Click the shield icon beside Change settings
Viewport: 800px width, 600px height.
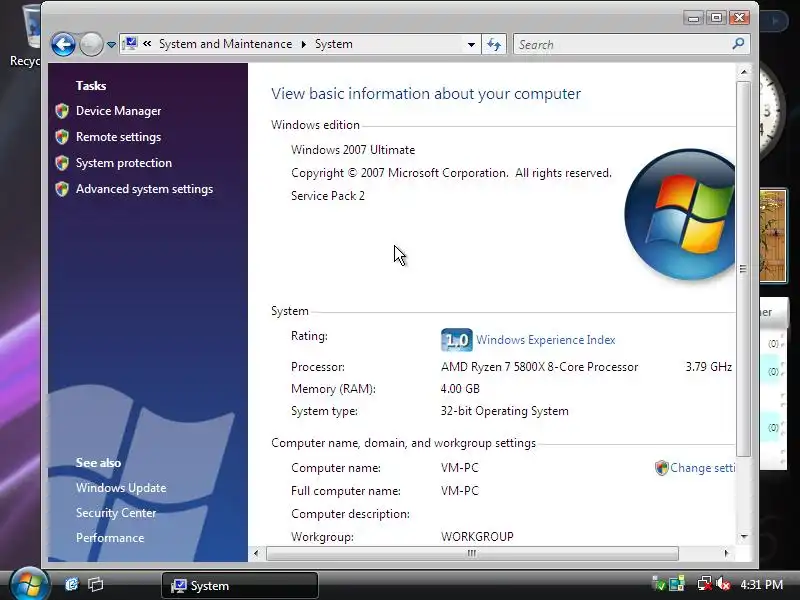point(661,468)
